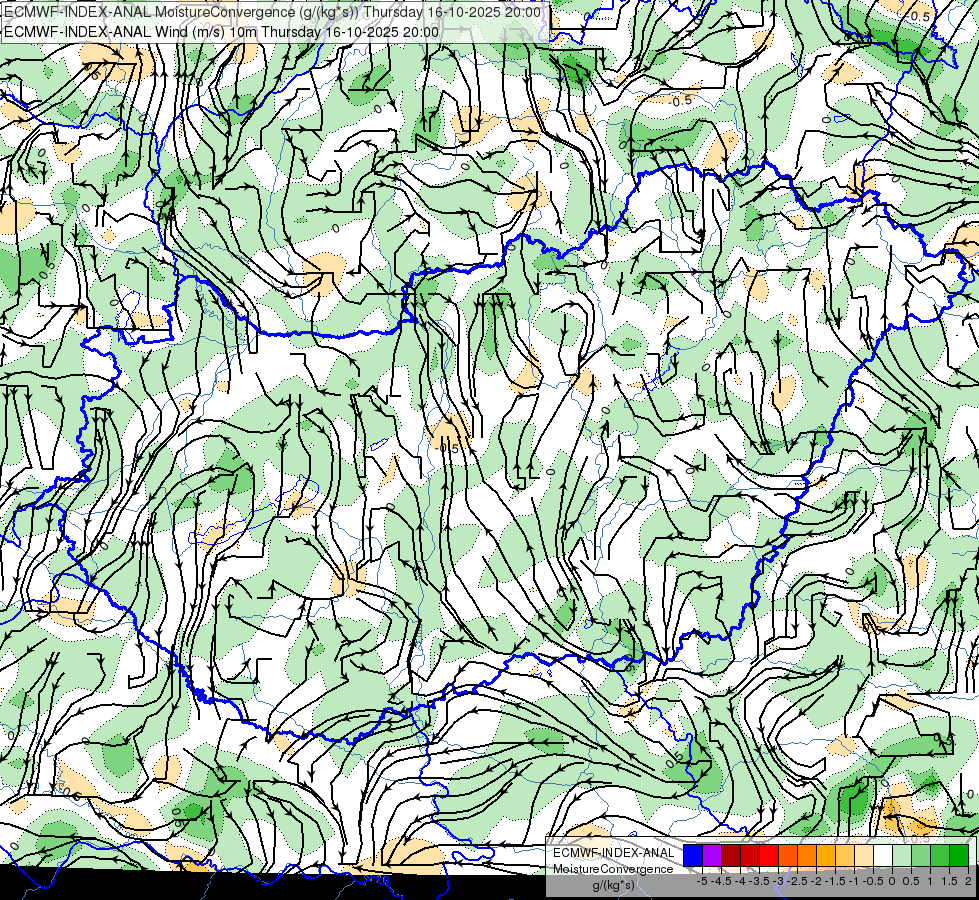The height and width of the screenshot is (900, 979).
Task: Select legend swatch between -3.5 and -3
Action: pos(768,855)
